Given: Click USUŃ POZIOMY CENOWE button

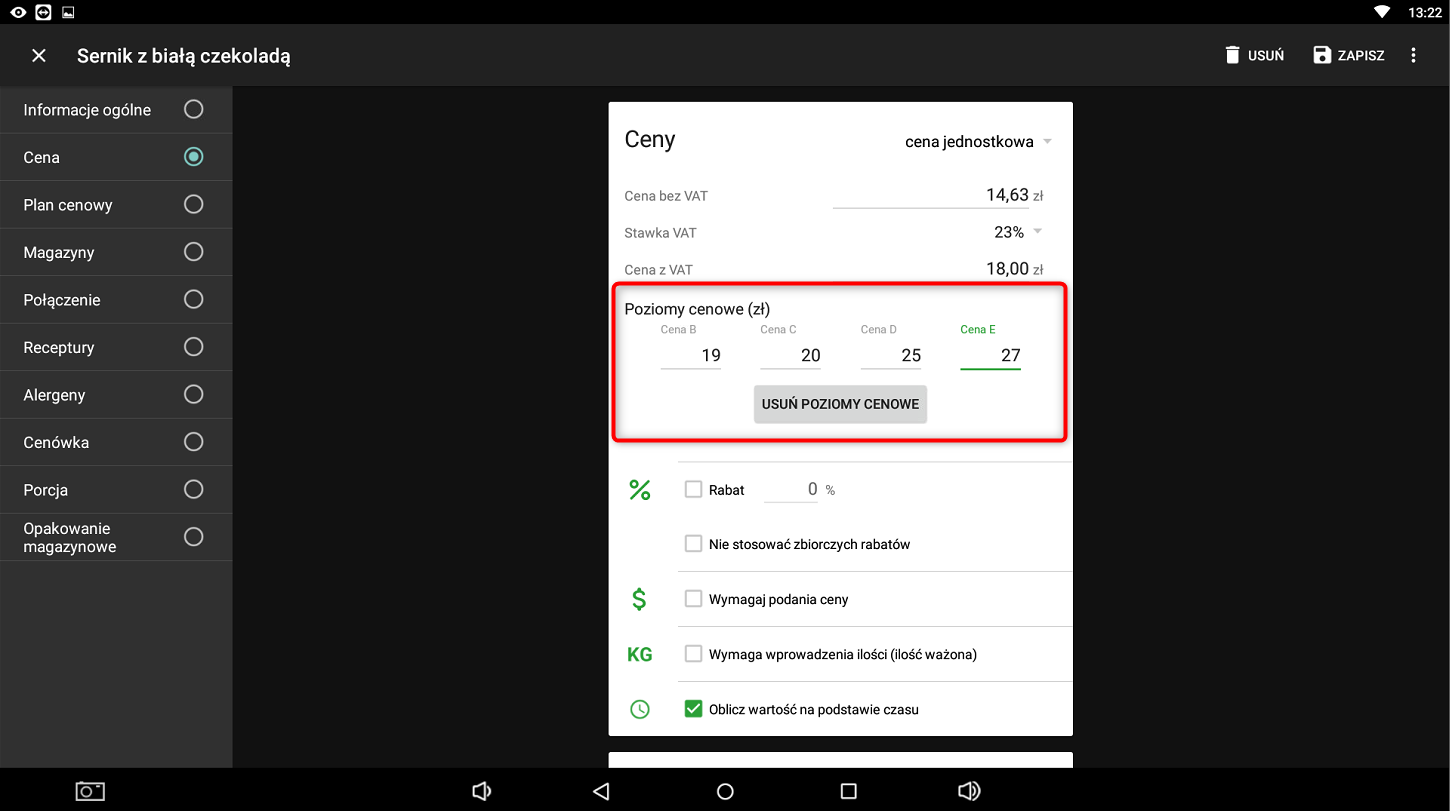Looking at the screenshot, I should (840, 405).
